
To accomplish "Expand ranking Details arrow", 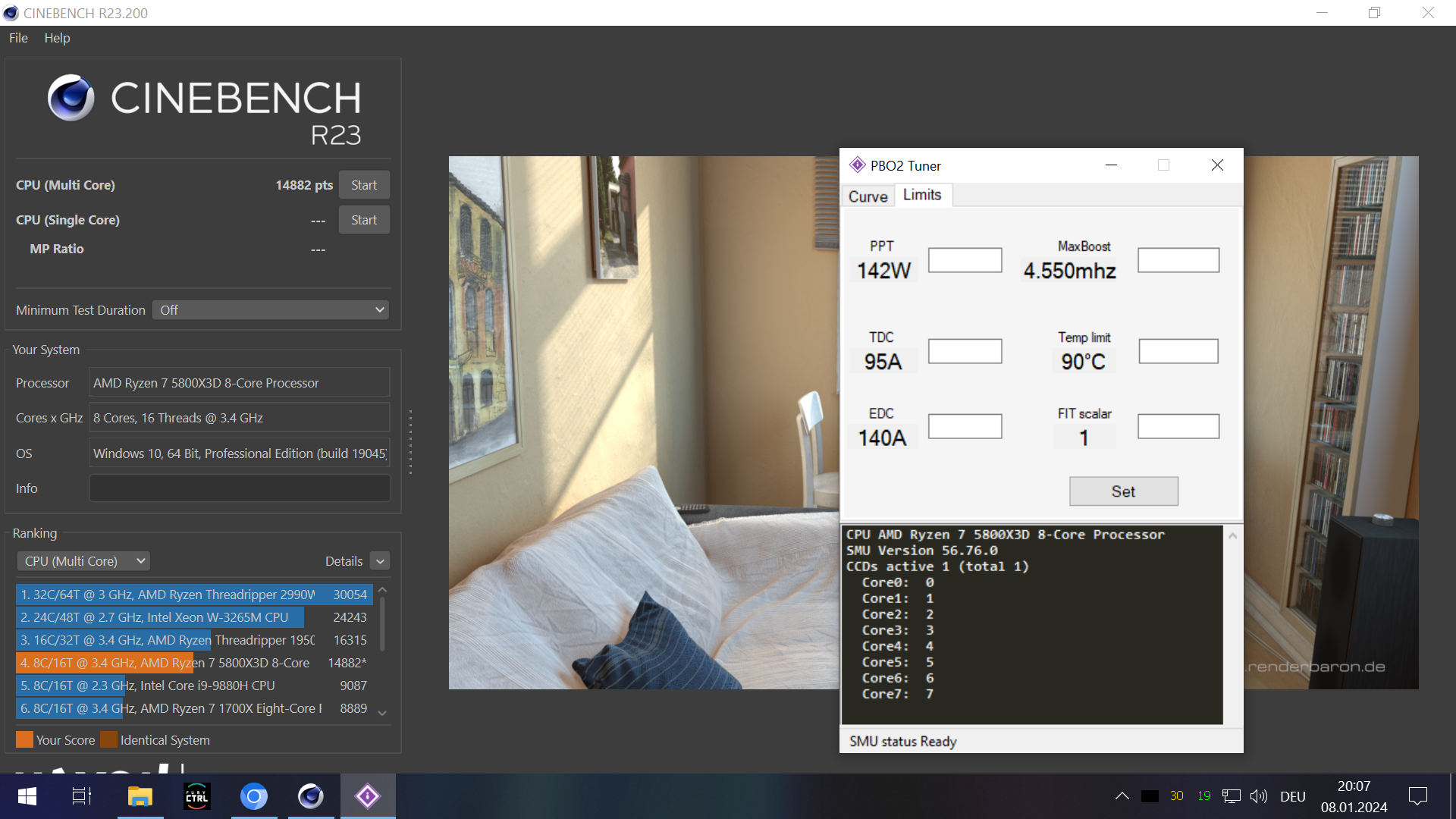I will [381, 561].
